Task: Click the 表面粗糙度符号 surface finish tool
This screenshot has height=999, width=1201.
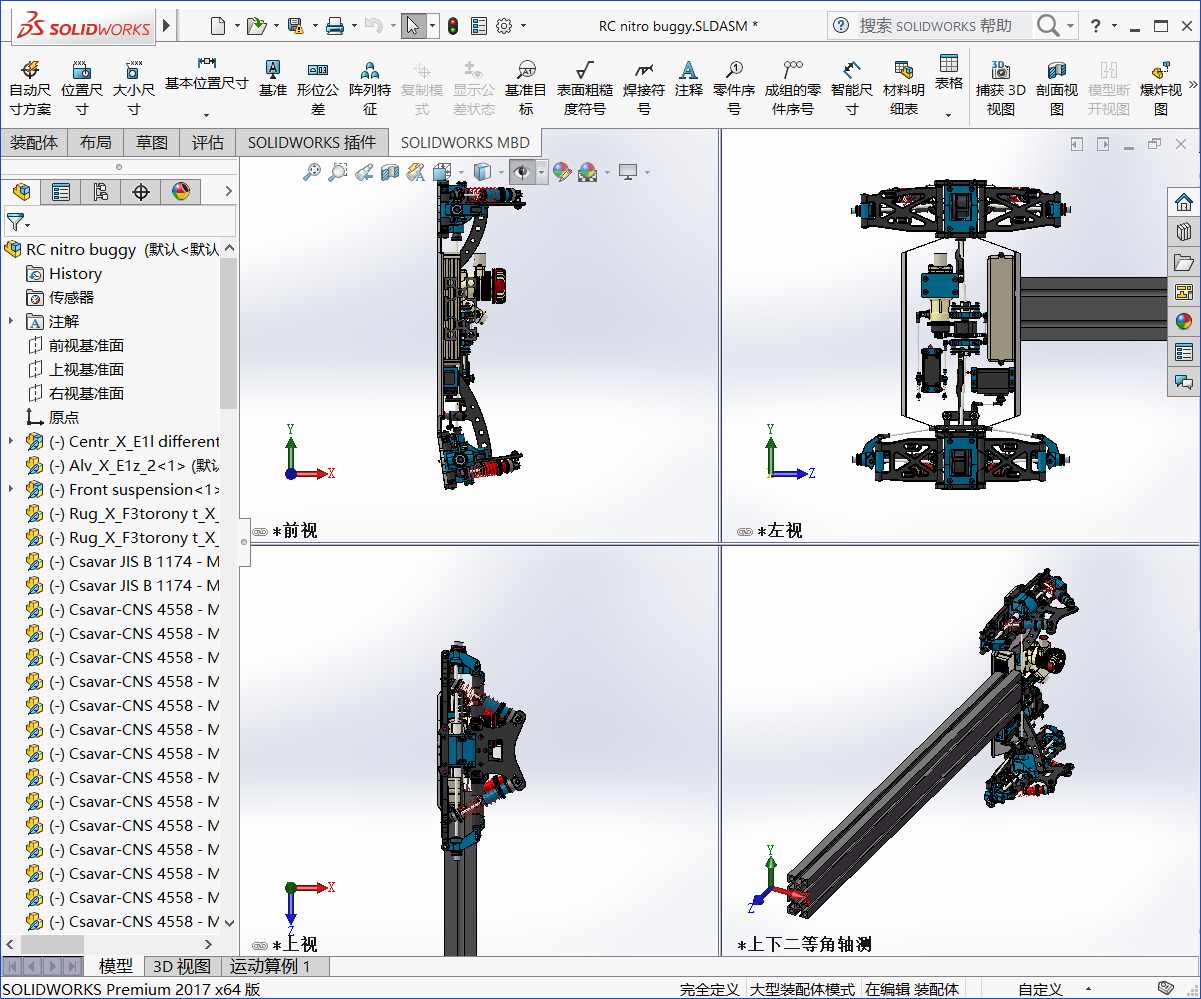Action: tap(585, 86)
